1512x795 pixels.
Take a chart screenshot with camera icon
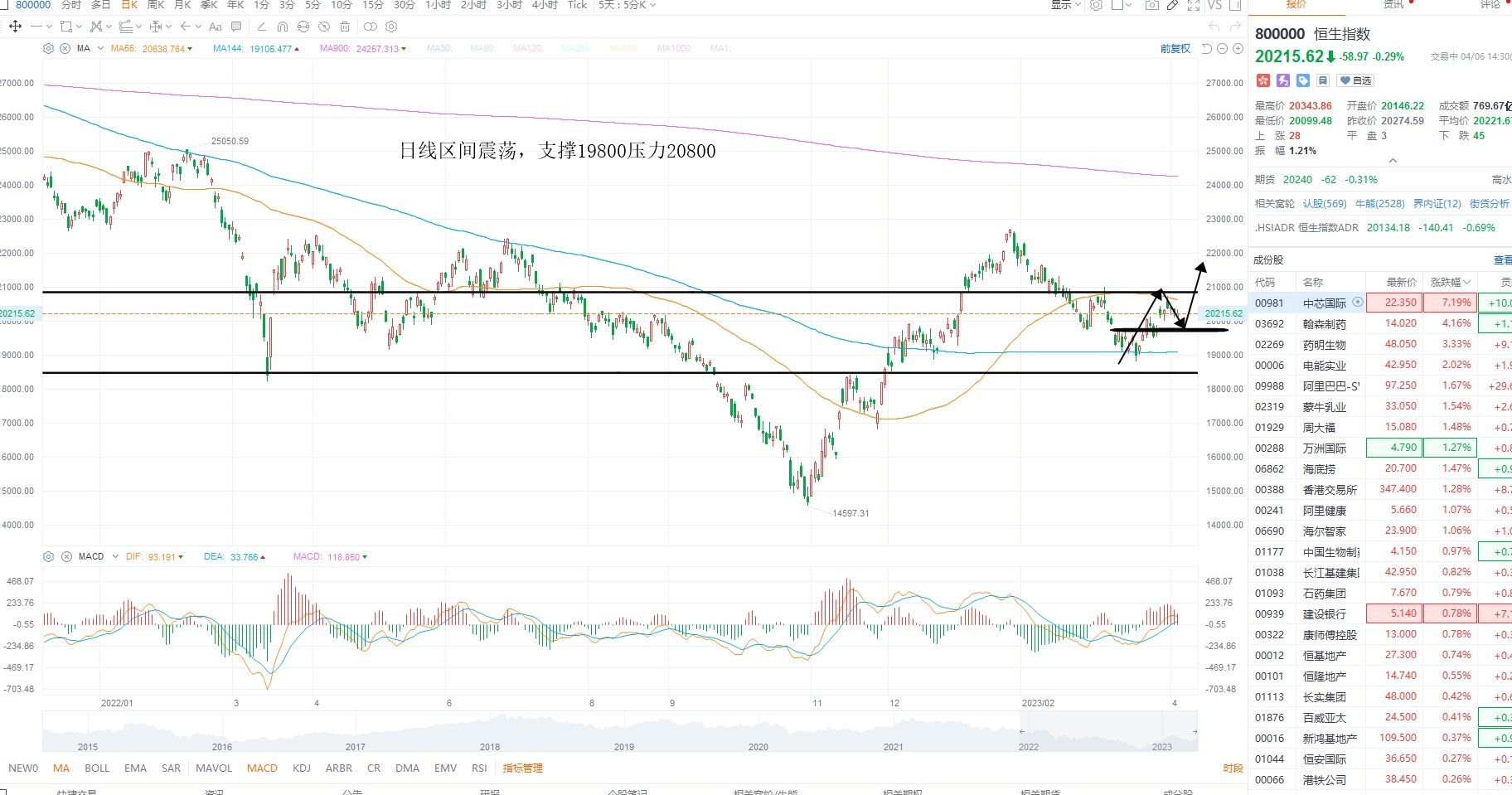click(x=1151, y=5)
